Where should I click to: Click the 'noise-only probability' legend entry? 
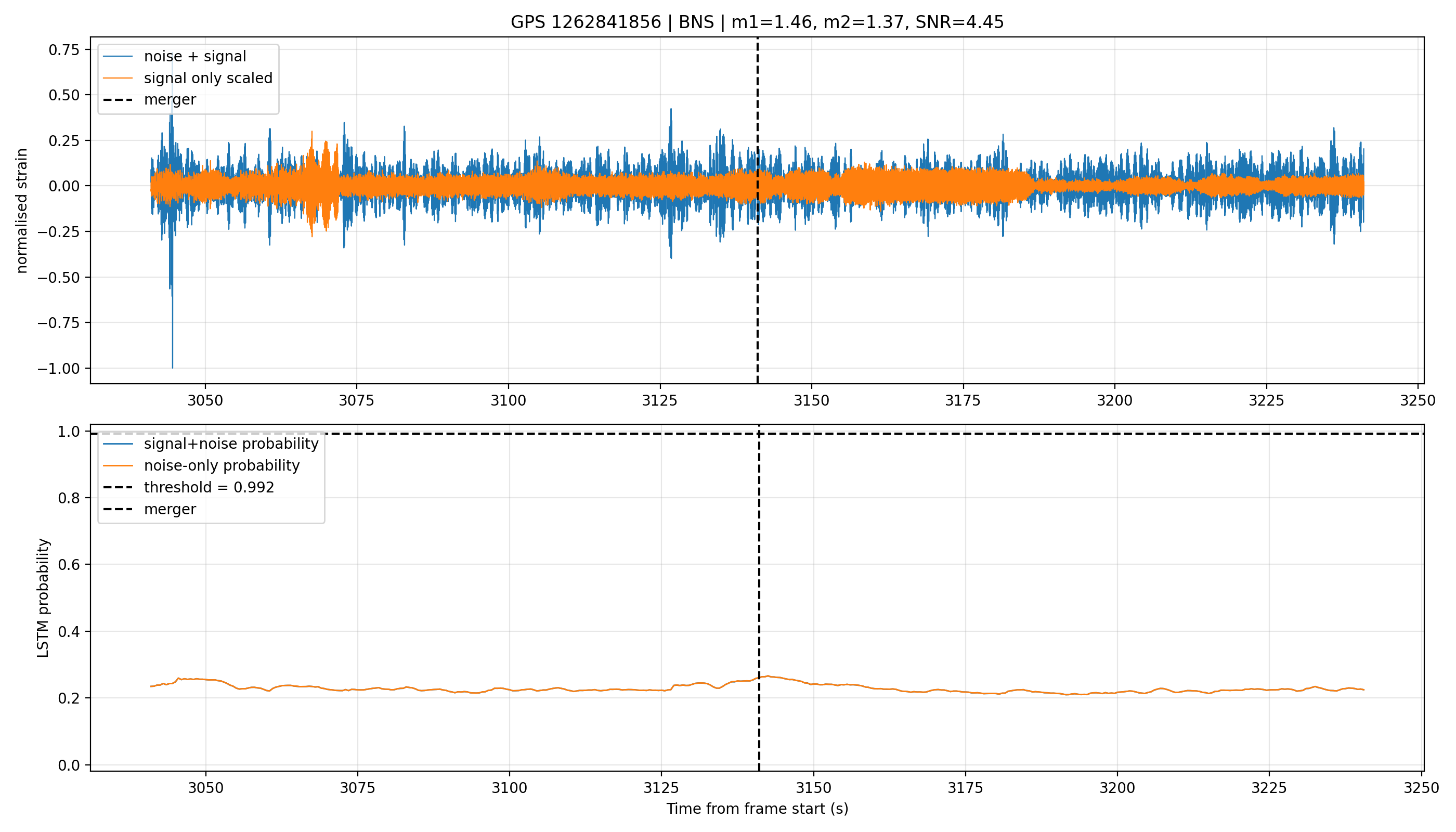tap(201, 466)
